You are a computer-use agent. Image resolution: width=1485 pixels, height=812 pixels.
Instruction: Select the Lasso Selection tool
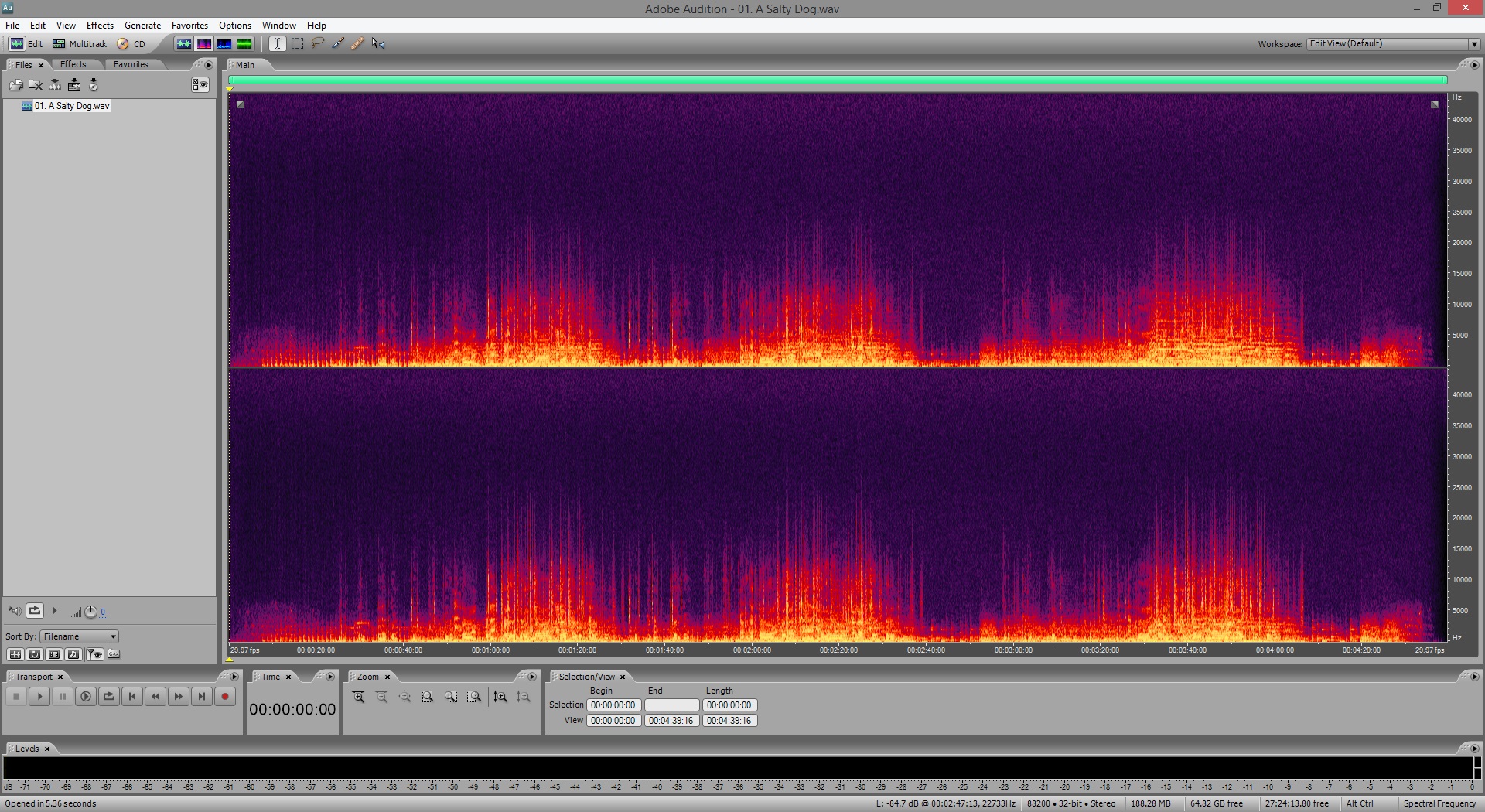pos(317,44)
